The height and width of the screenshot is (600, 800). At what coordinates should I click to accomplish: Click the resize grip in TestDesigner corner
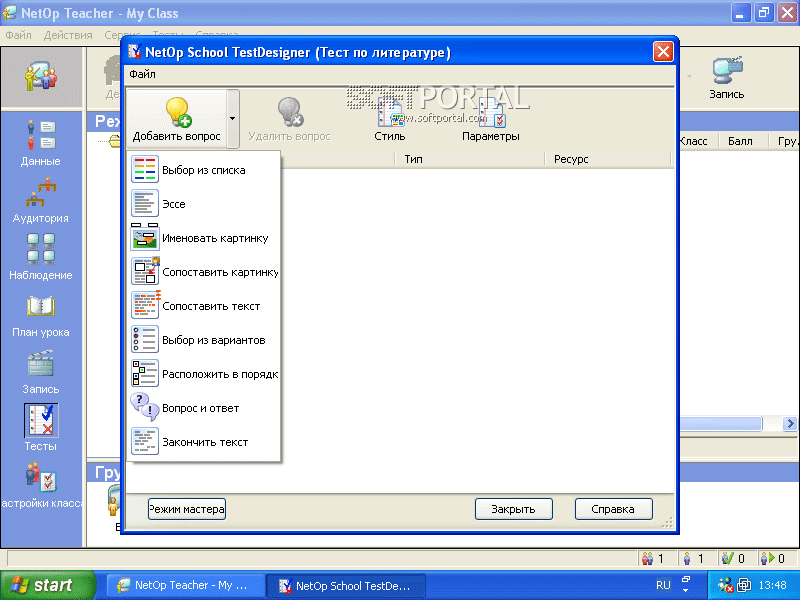pos(668,523)
